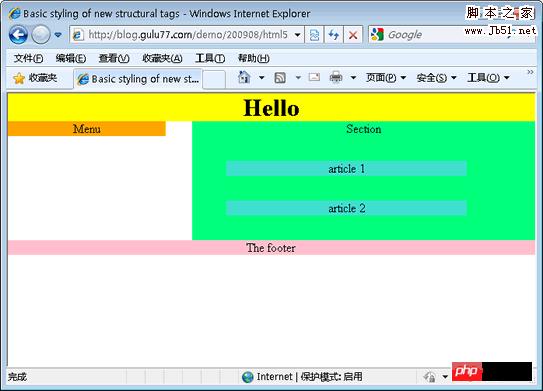
Task: Click the Internet Explorer title bar icon
Action: pos(14,14)
